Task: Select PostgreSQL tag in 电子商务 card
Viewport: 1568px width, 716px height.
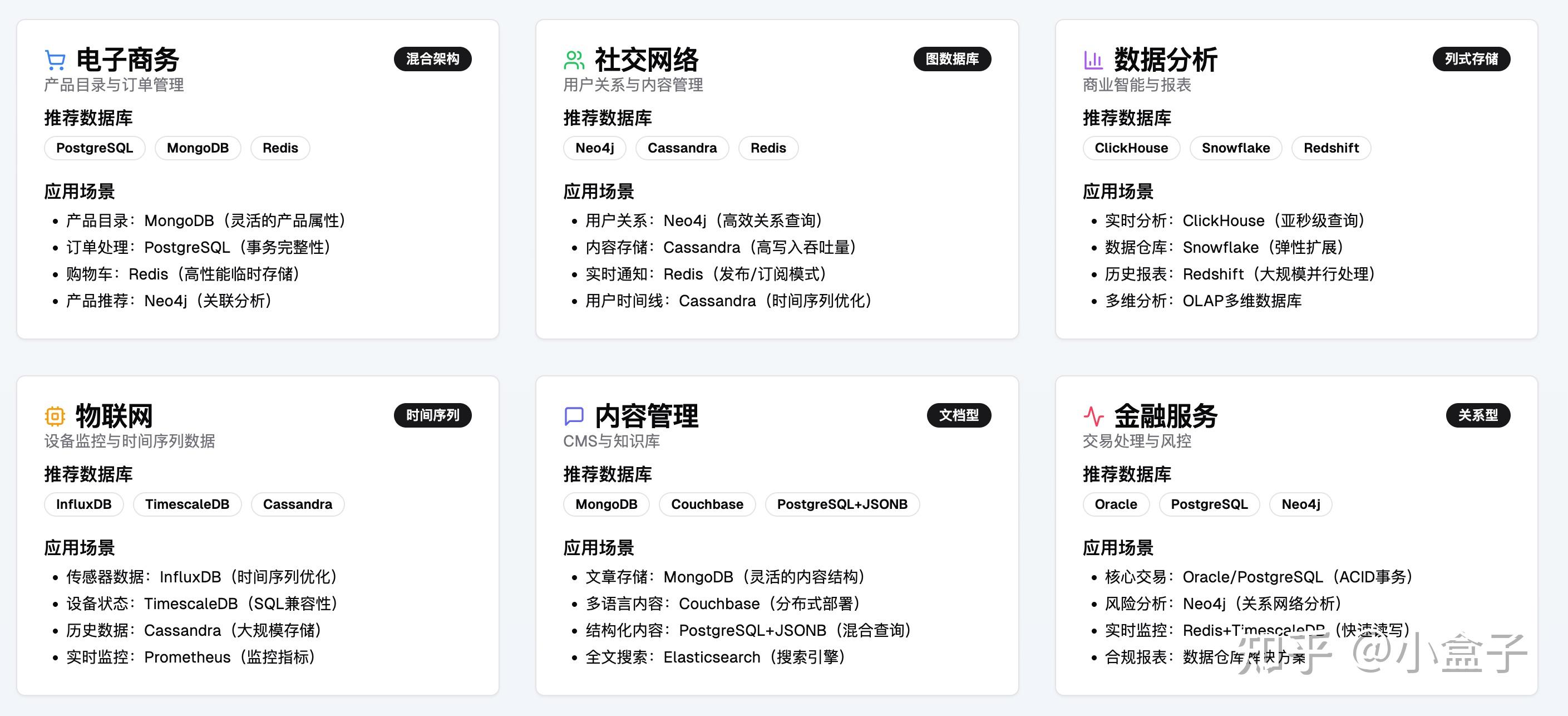Action: point(95,148)
